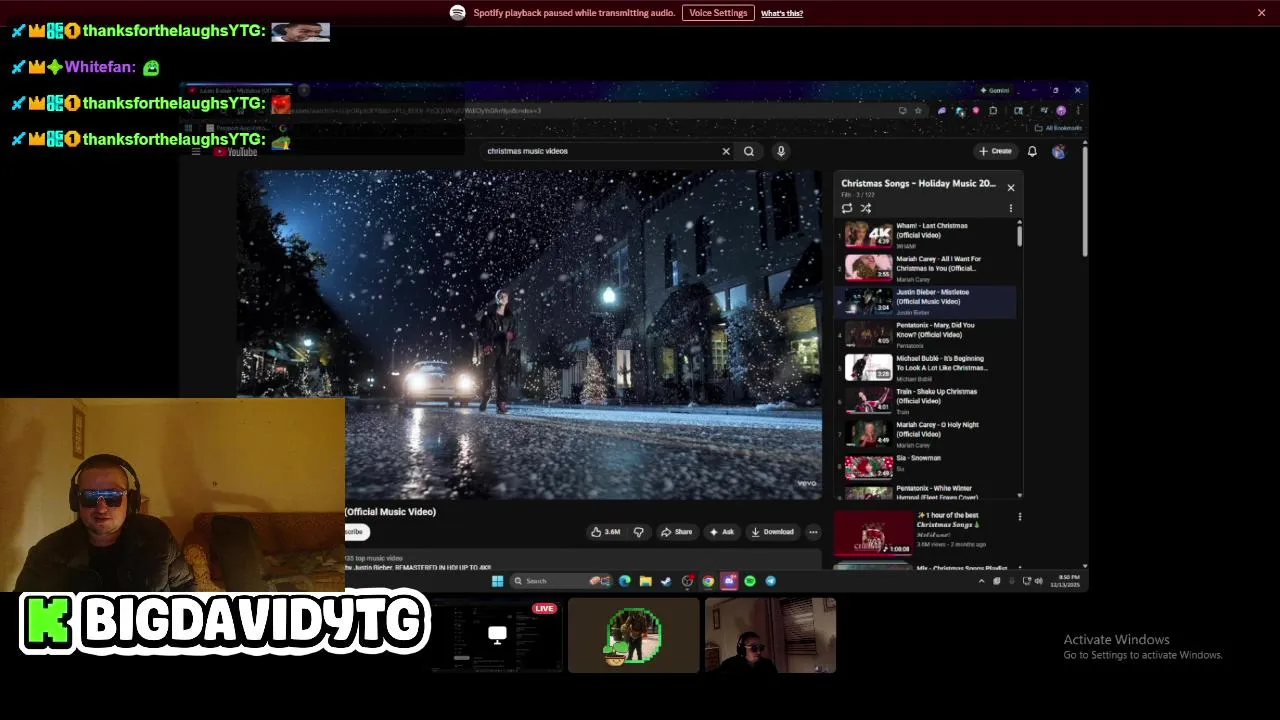1280x720 pixels.
Task: Click the YouTube page scrollbar
Action: tap(1085, 200)
